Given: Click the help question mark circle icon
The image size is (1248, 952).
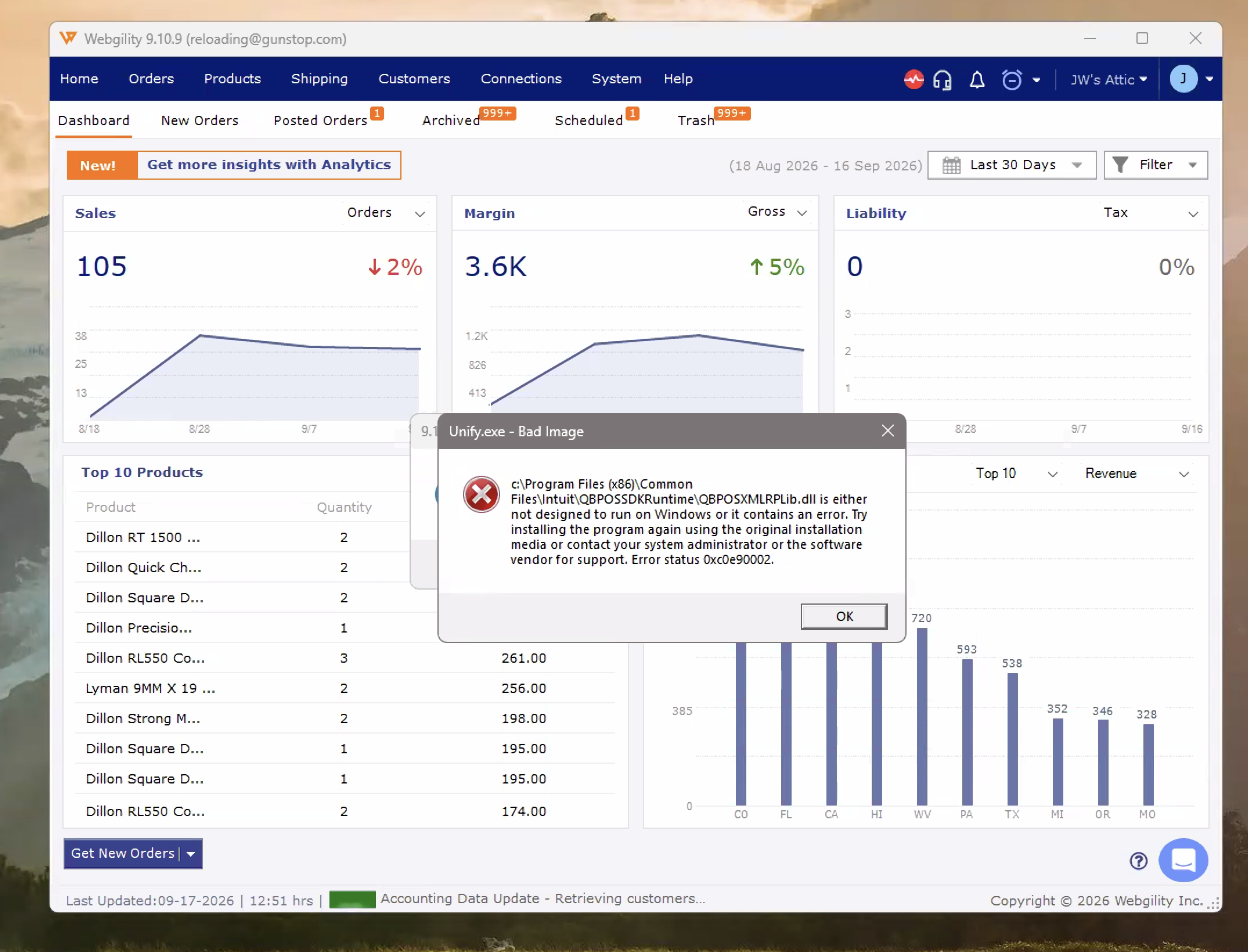Looking at the screenshot, I should pyautogui.click(x=1138, y=861).
